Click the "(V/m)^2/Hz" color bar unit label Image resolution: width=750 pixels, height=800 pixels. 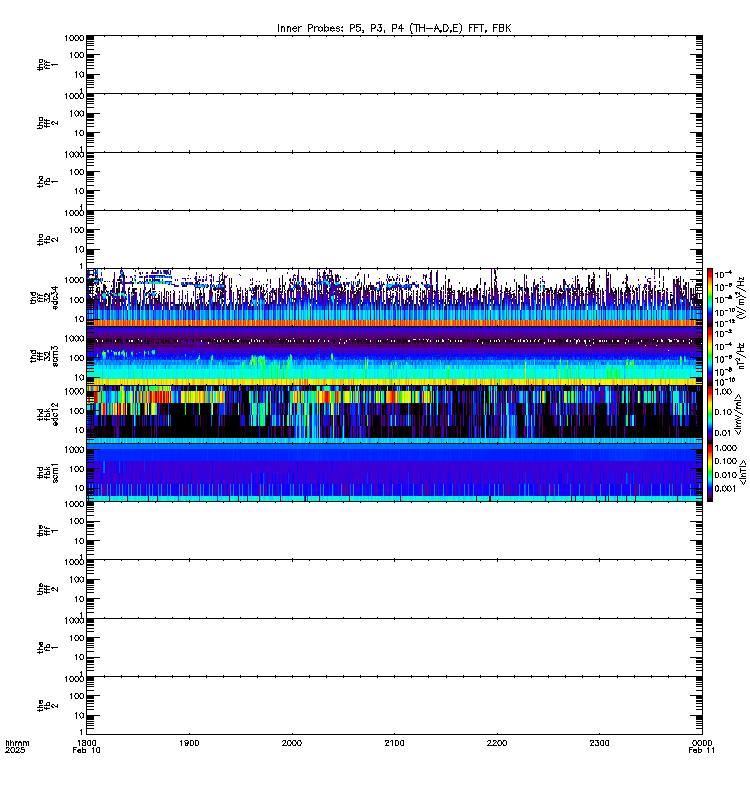click(x=742, y=298)
